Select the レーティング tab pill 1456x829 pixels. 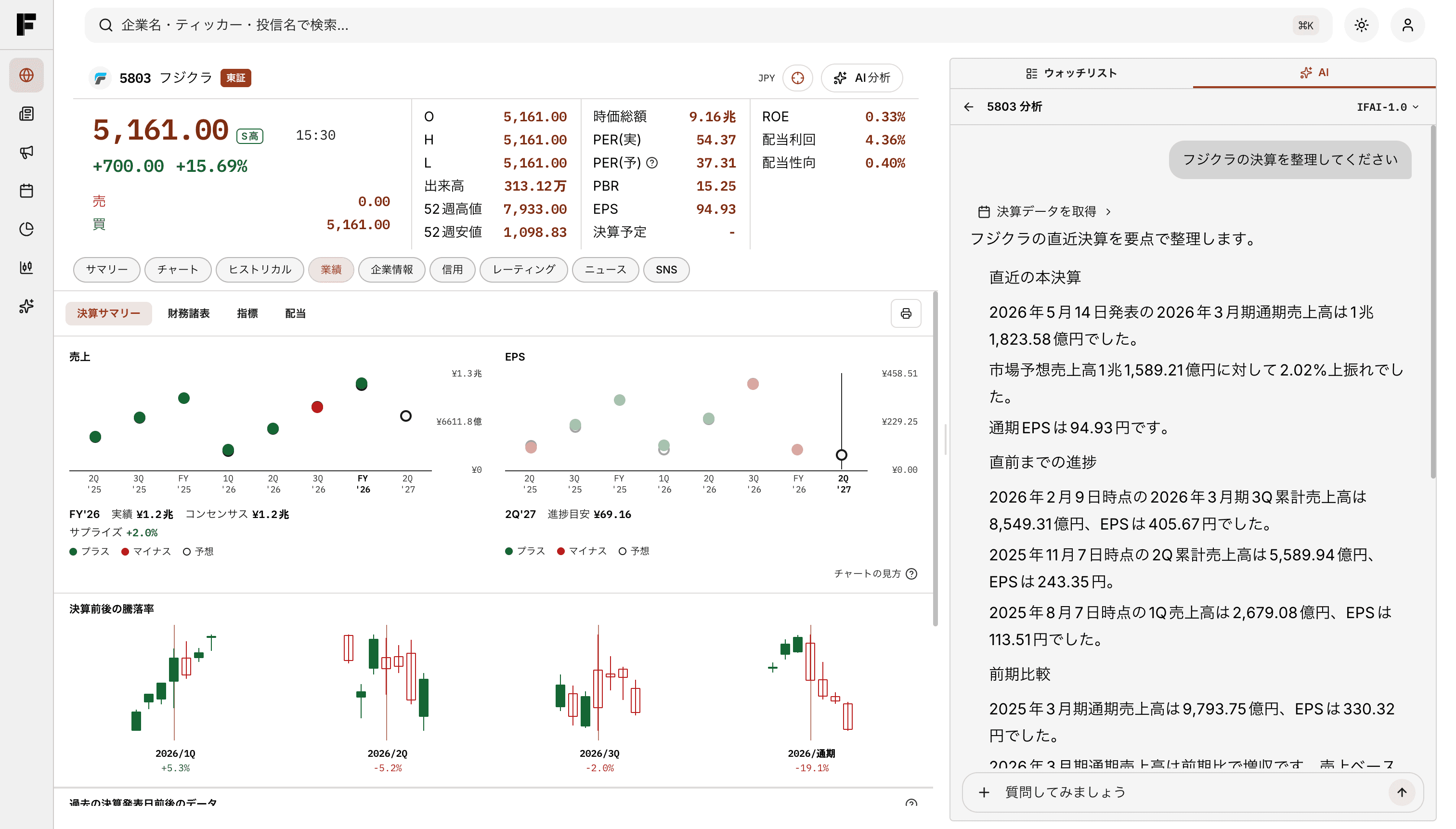coord(523,270)
